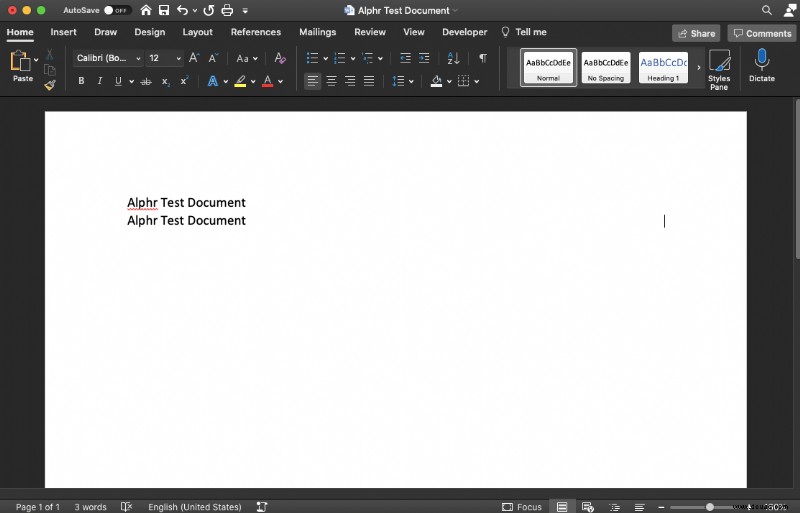Open the References tab
The height and width of the screenshot is (513, 800).
coord(256,32)
